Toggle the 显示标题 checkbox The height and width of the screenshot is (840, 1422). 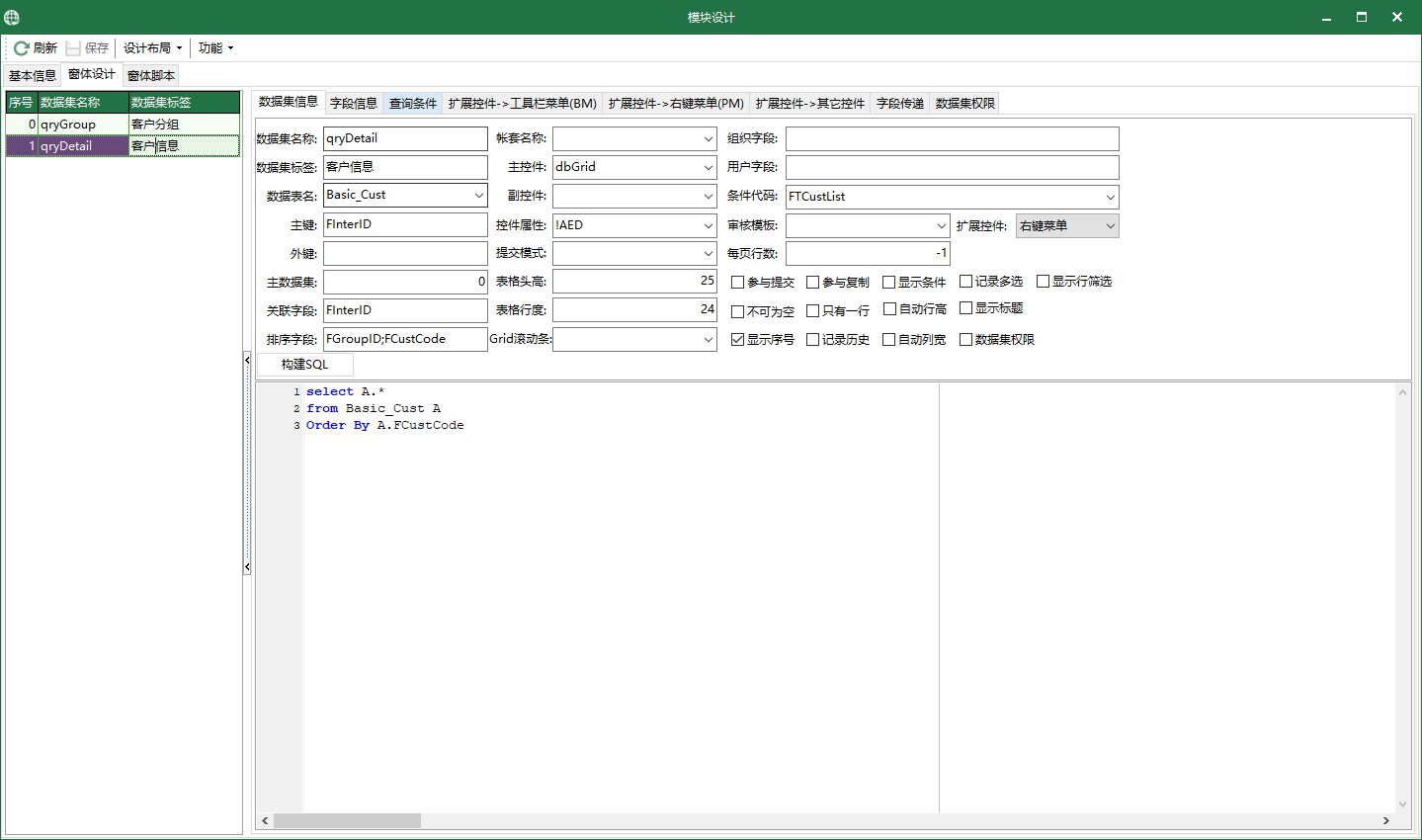(966, 308)
